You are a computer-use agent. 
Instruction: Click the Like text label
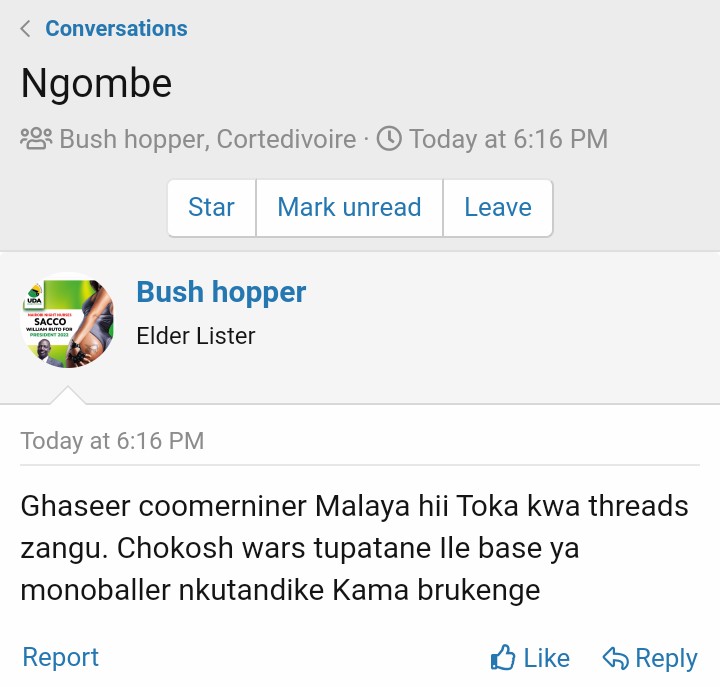(x=547, y=658)
